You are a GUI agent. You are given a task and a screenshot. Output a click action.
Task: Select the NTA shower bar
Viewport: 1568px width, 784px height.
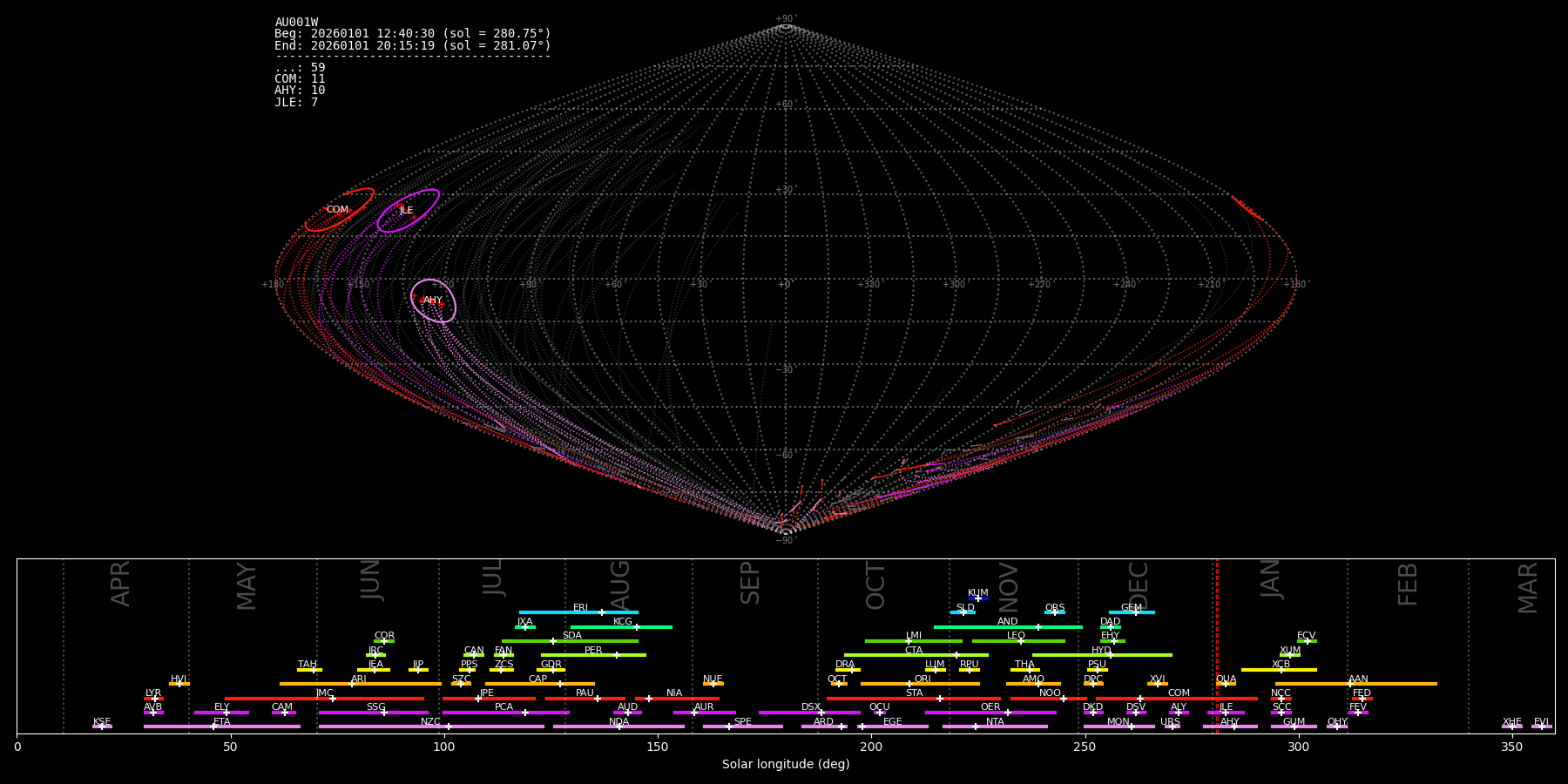click(995, 727)
